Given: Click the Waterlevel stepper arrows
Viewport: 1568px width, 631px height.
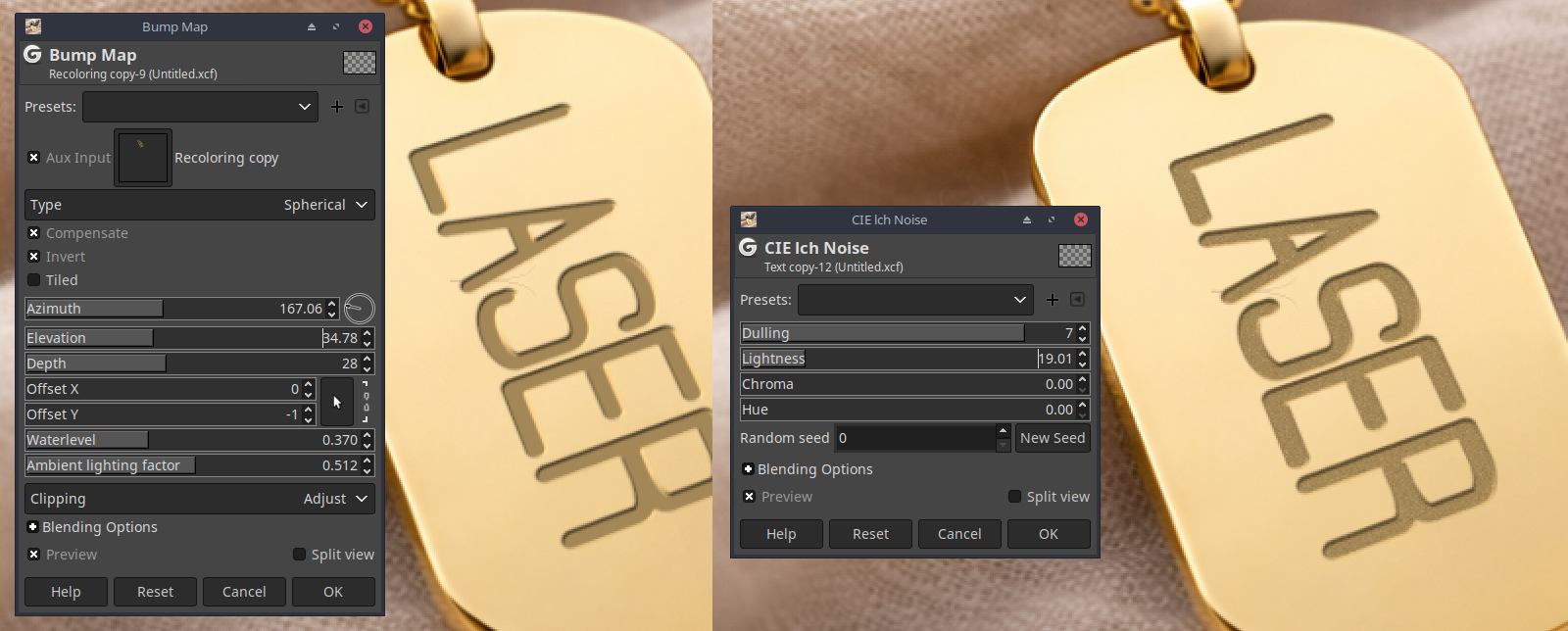Looking at the screenshot, I should [367, 440].
